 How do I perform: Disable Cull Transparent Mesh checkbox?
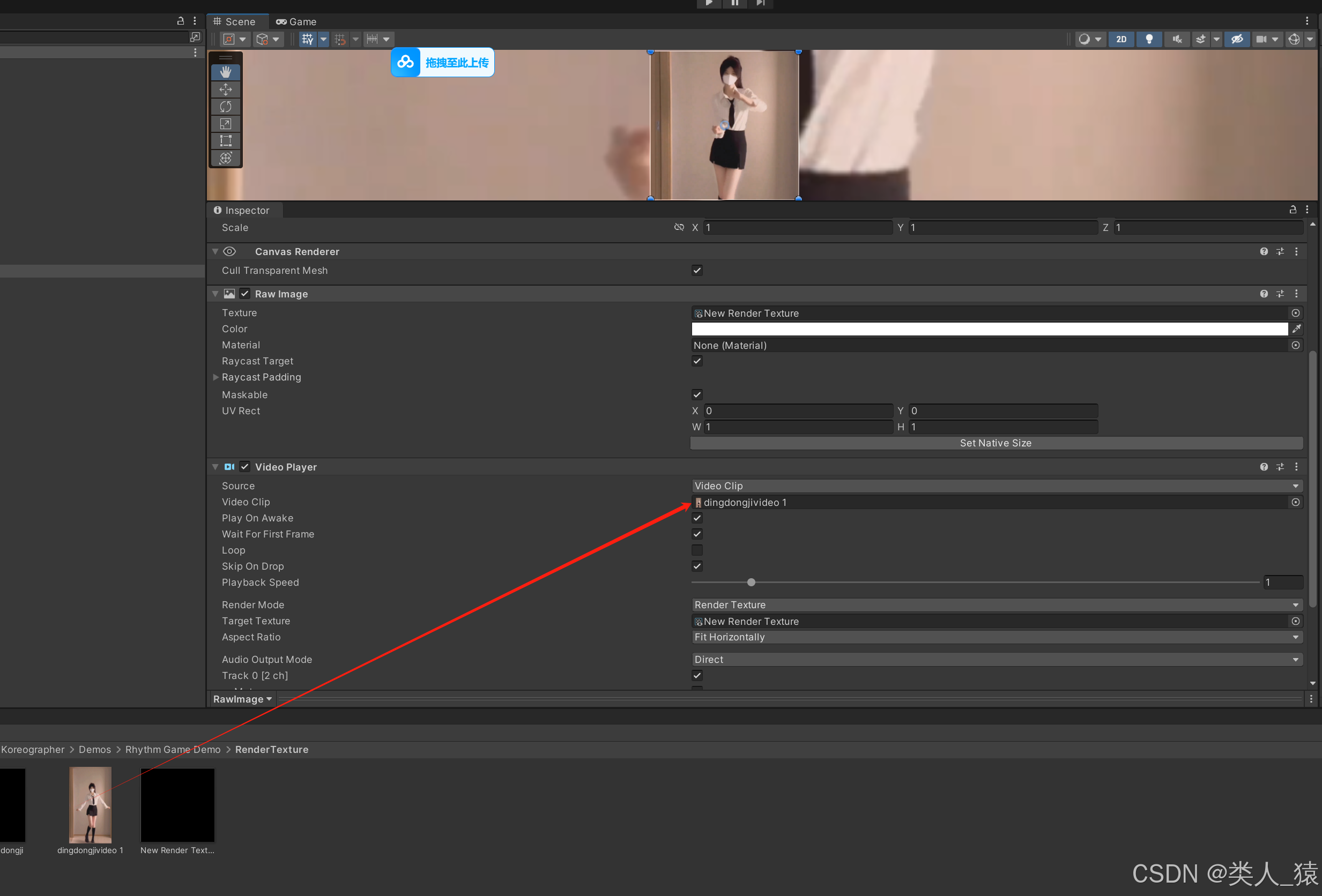click(697, 270)
